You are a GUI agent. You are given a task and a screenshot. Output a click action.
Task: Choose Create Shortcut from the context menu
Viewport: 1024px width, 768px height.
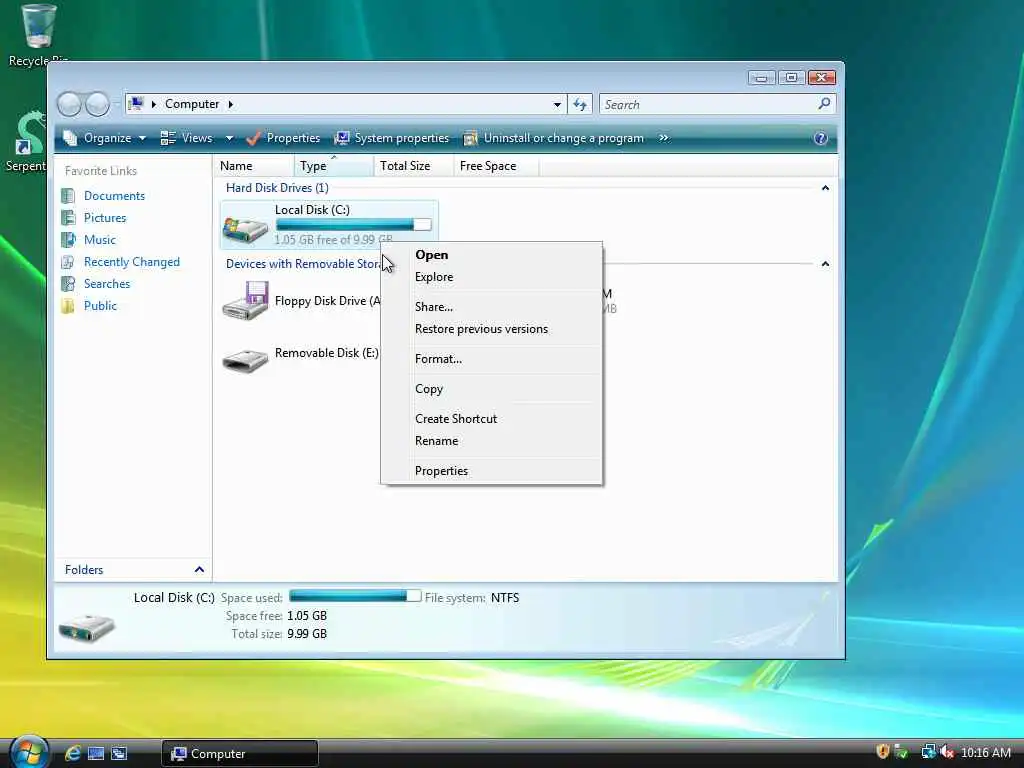[x=491, y=419]
